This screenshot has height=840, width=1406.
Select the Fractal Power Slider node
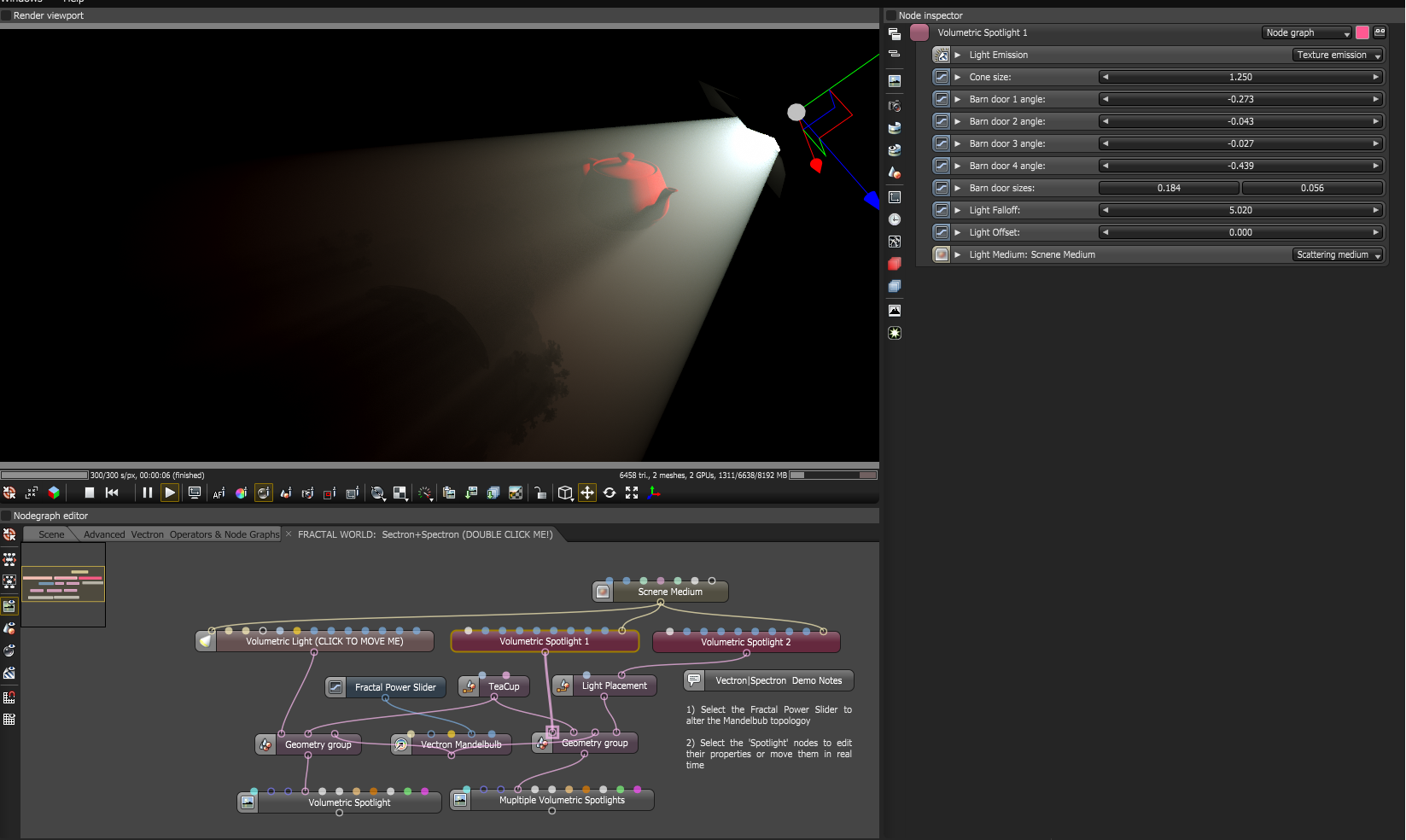pos(386,687)
